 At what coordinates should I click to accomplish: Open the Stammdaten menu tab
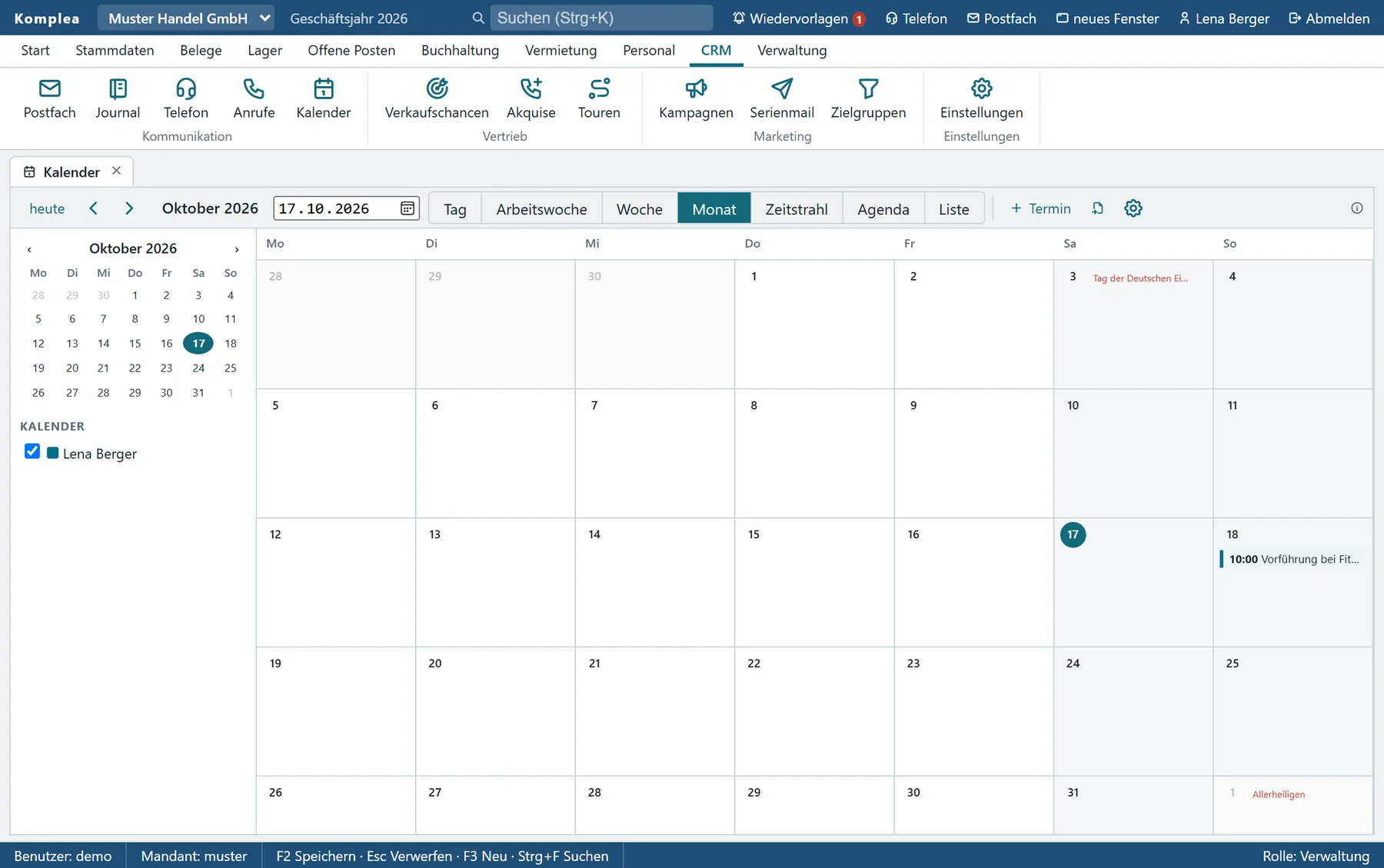click(x=115, y=50)
